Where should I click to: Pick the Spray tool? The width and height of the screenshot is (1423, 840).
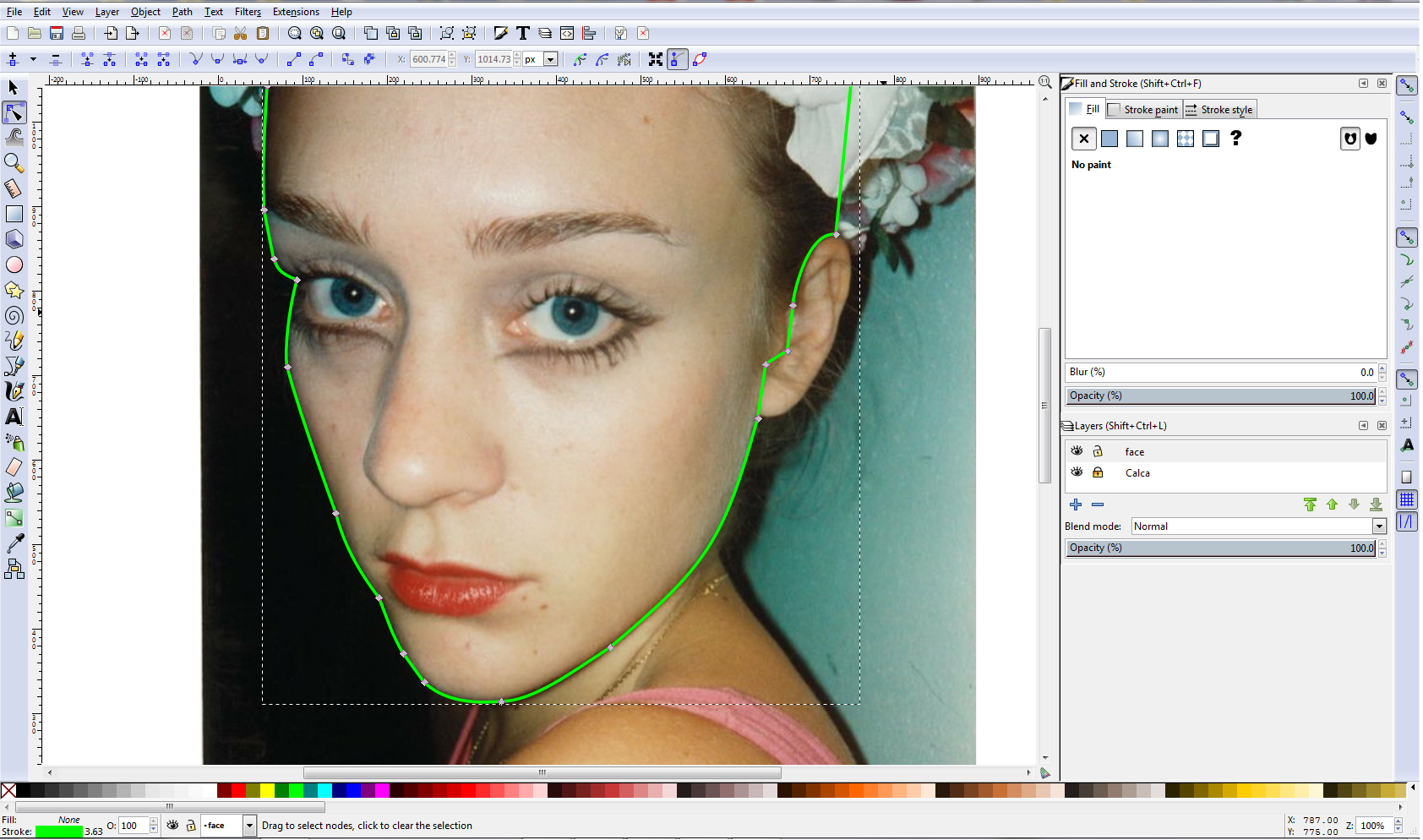[14, 442]
